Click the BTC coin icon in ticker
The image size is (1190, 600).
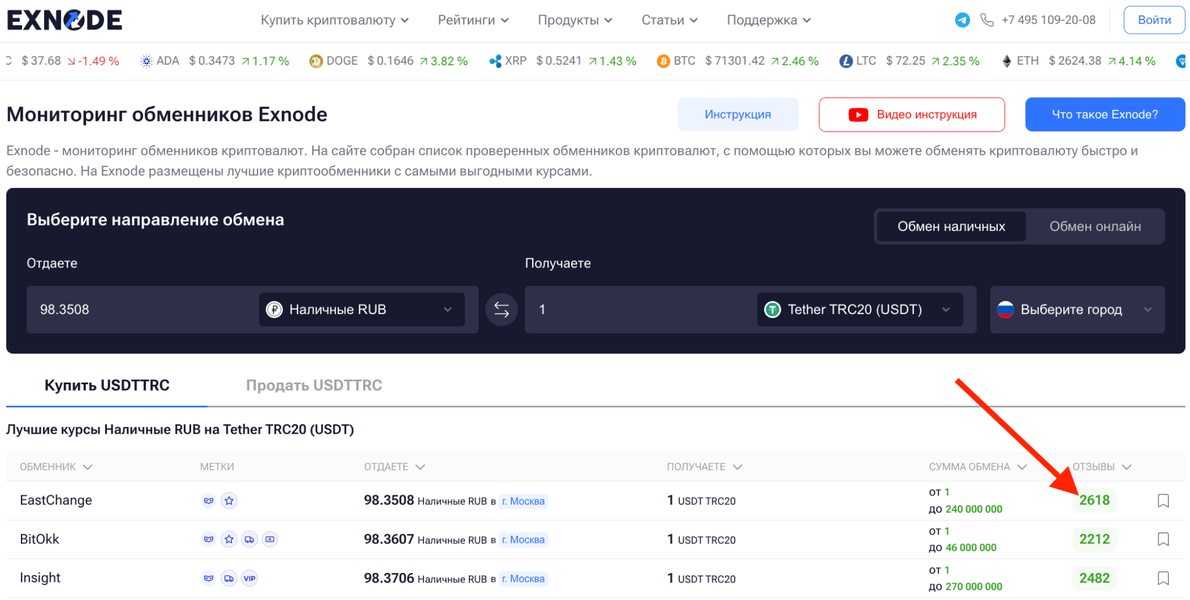pos(663,61)
